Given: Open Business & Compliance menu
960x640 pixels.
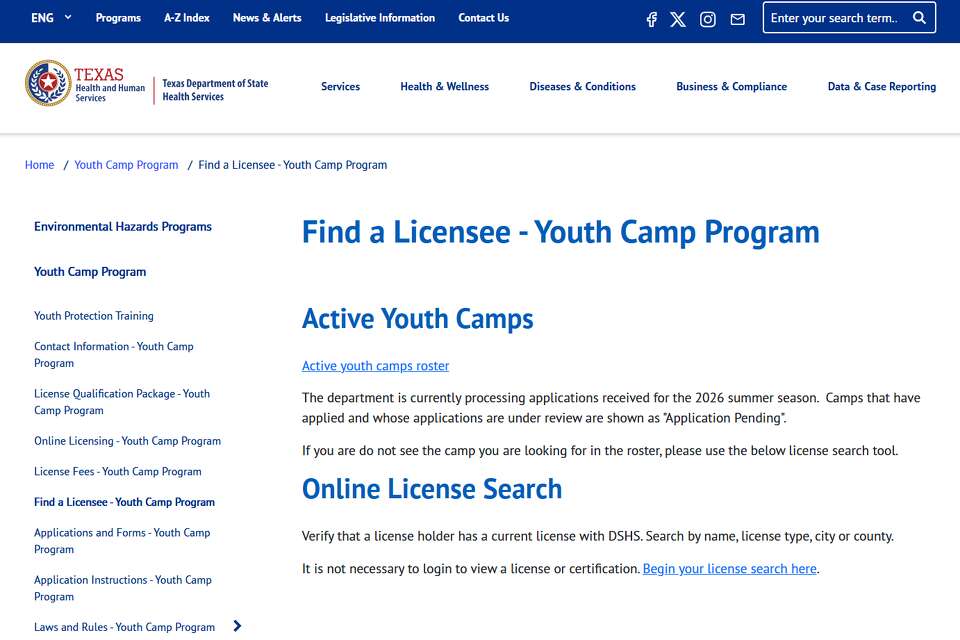Looking at the screenshot, I should click(732, 86).
